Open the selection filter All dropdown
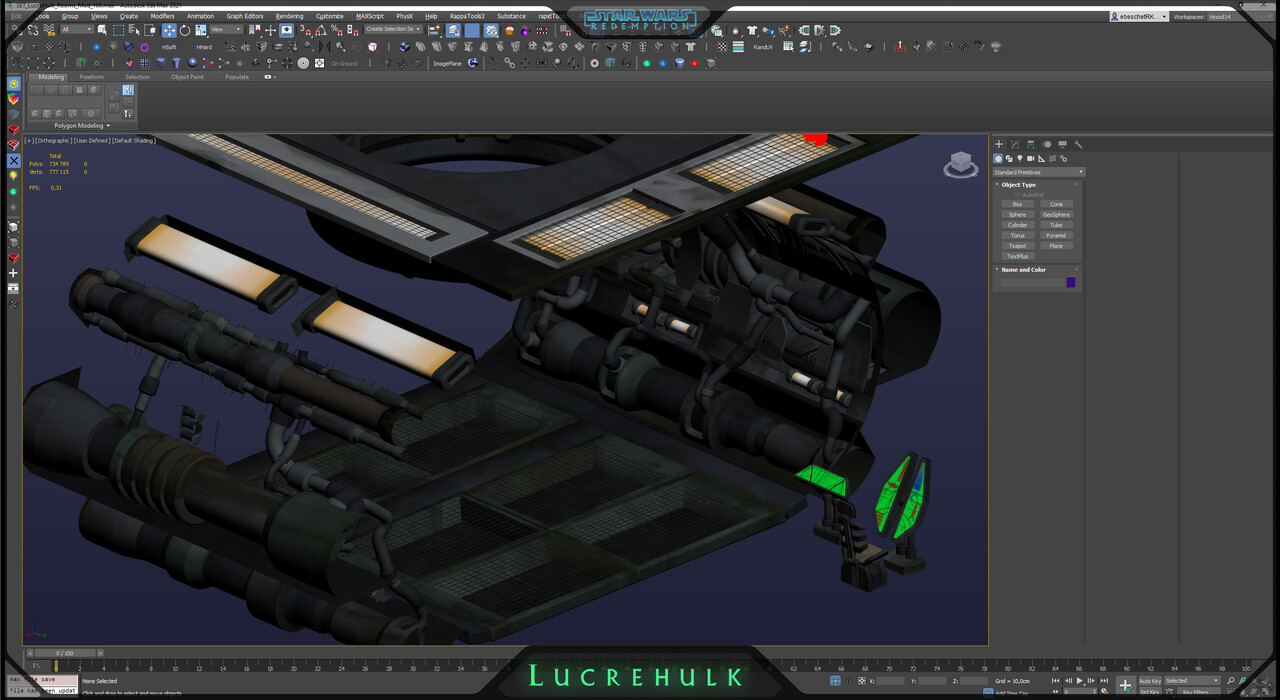 (x=77, y=30)
